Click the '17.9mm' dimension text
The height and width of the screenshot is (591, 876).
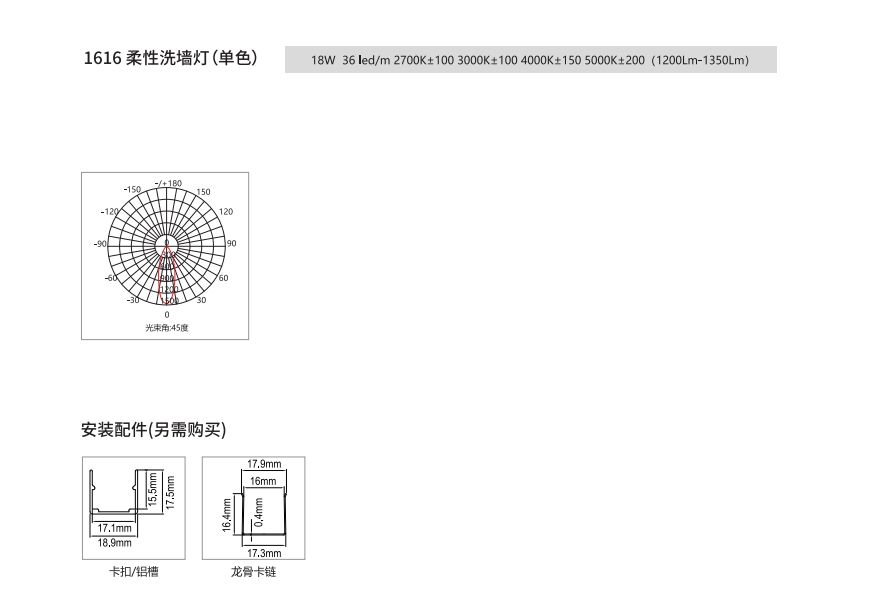coord(264,464)
